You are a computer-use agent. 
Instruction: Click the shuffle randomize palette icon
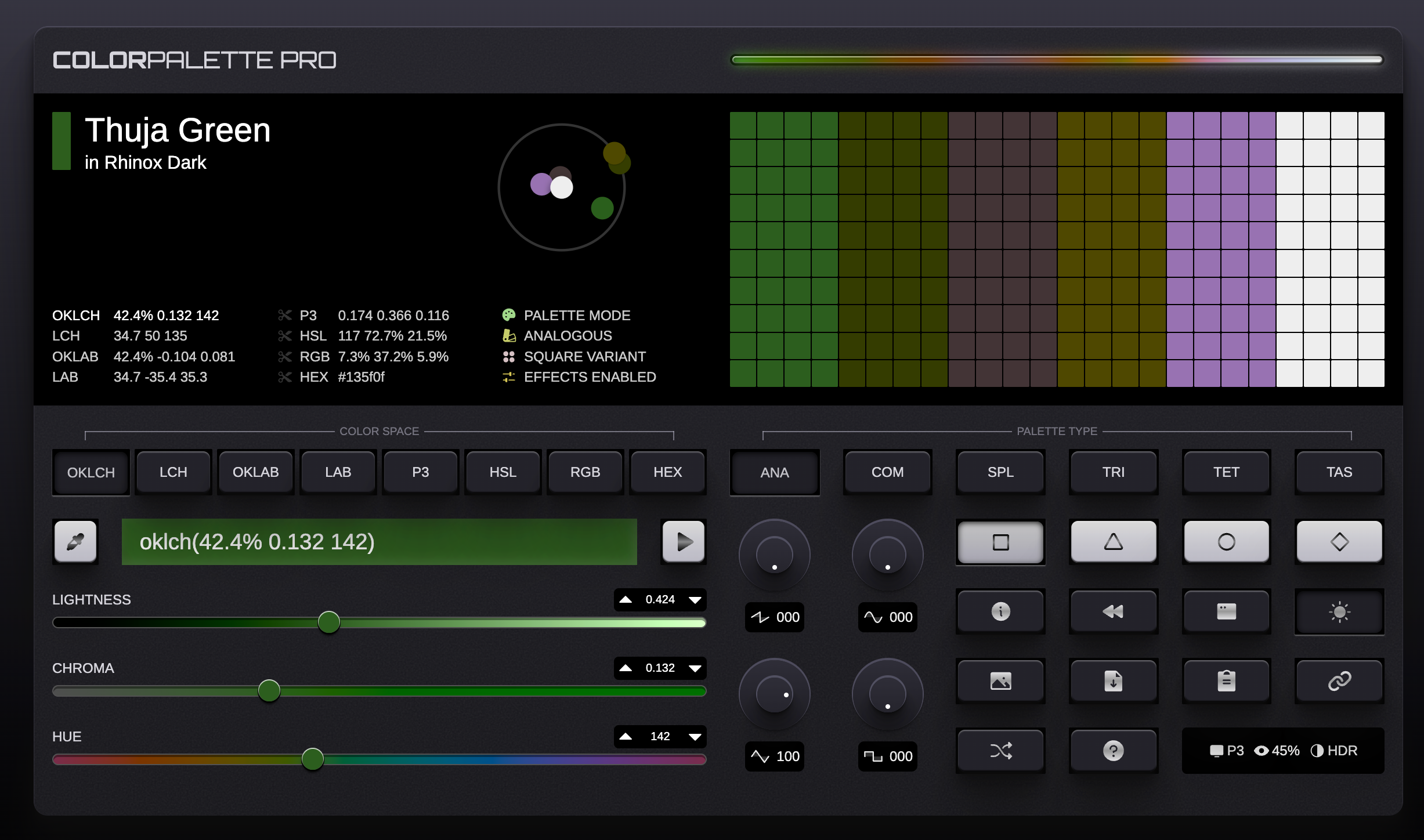coord(1000,751)
